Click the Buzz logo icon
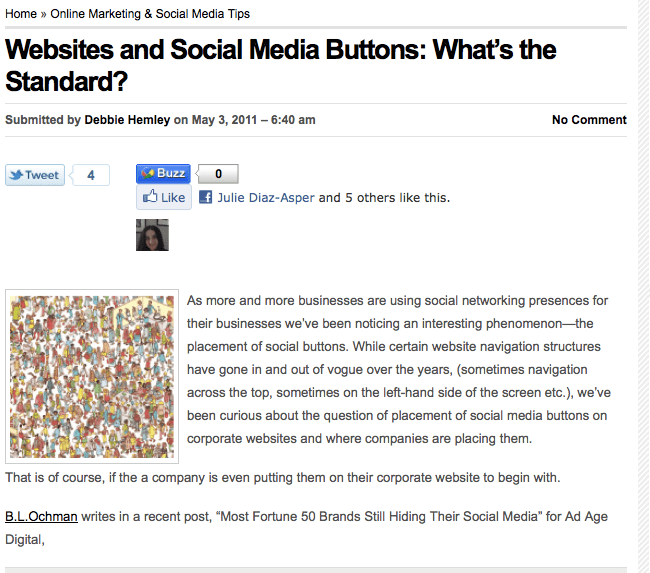 (147, 173)
